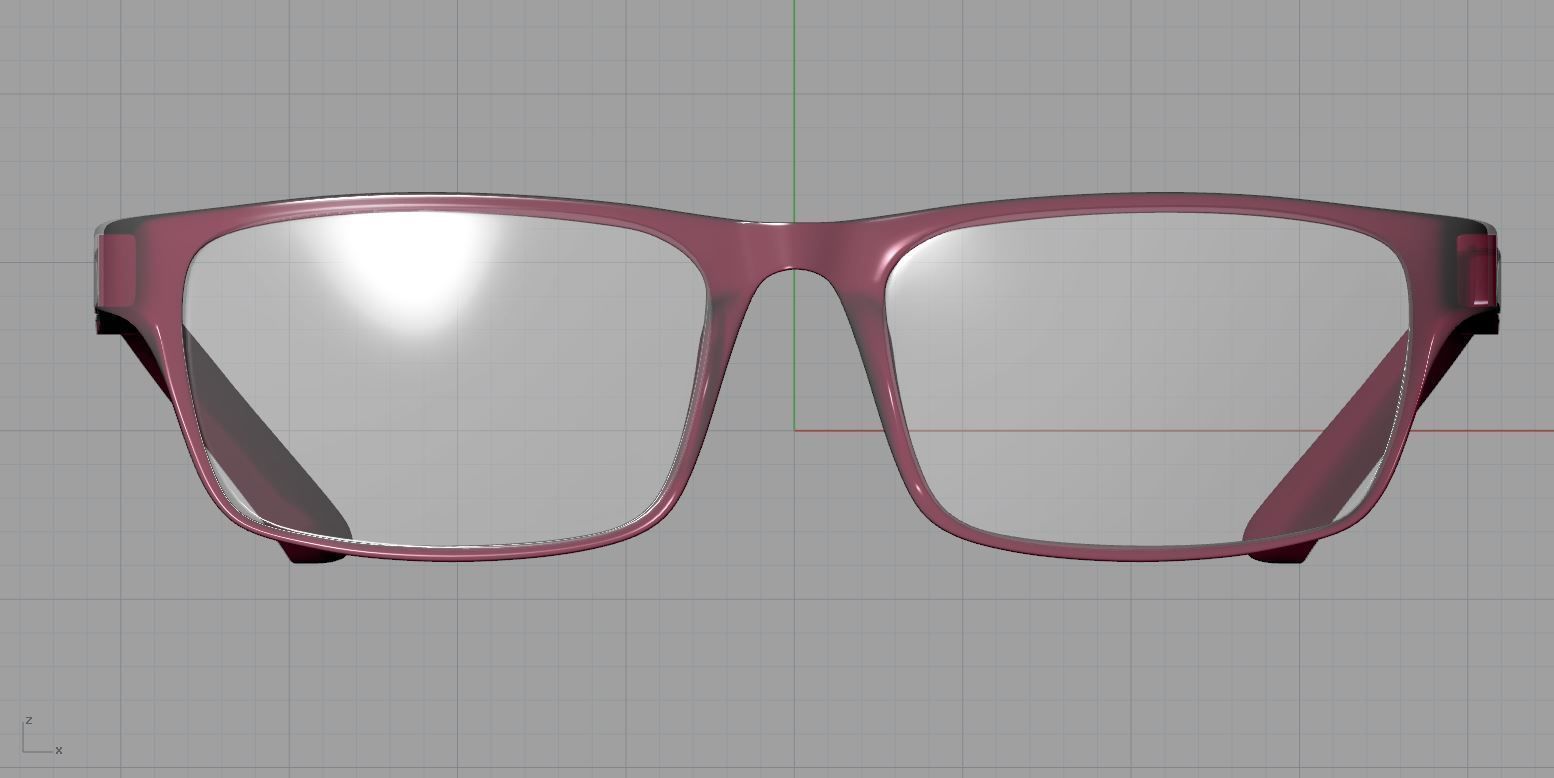Select the right lens of the glasses
1554x778 pixels.
pos(1150,380)
